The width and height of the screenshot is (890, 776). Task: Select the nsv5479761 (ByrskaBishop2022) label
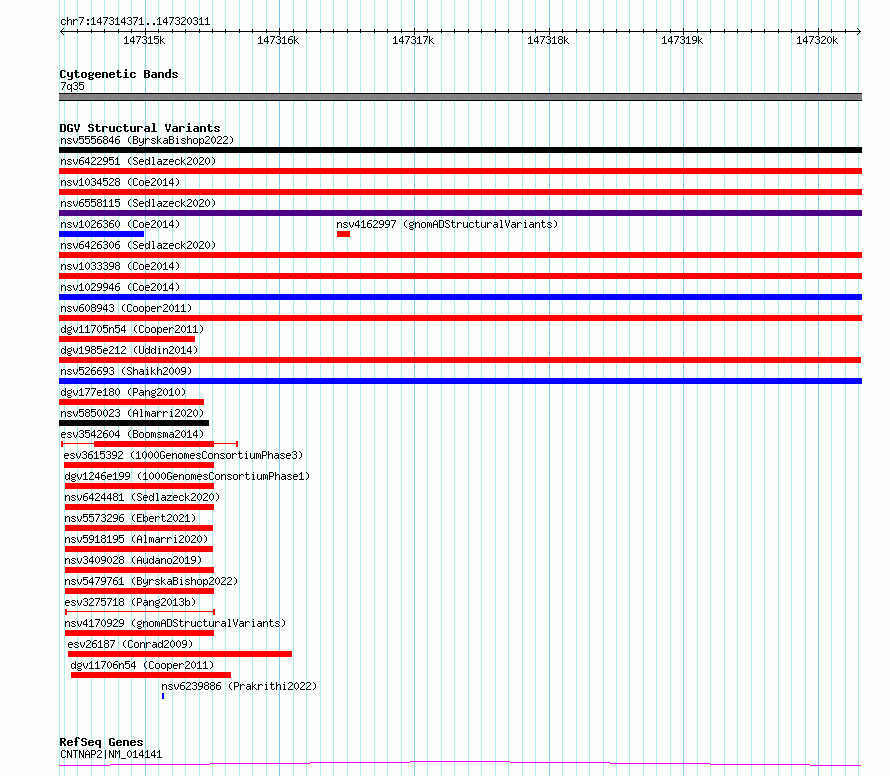[x=151, y=581]
